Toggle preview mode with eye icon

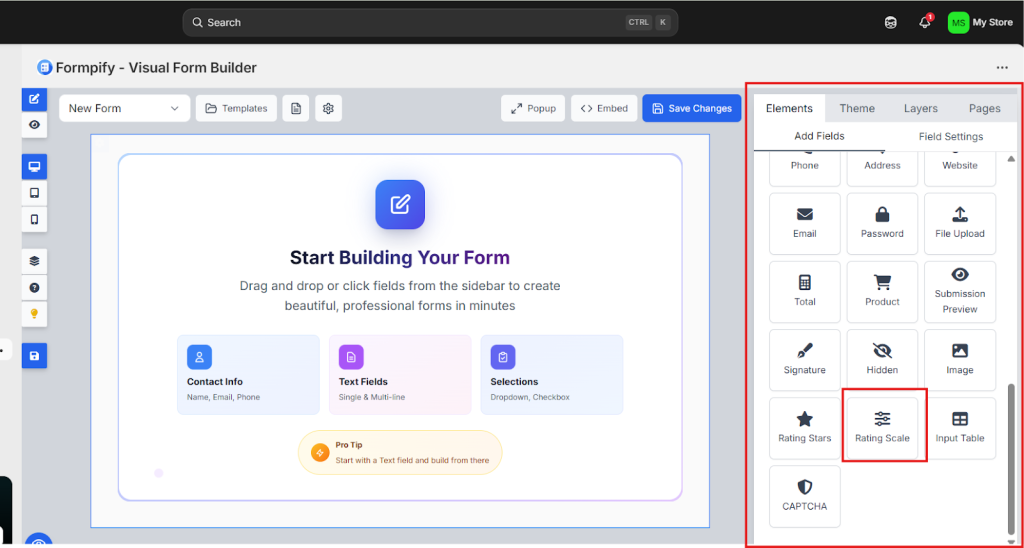[35, 125]
